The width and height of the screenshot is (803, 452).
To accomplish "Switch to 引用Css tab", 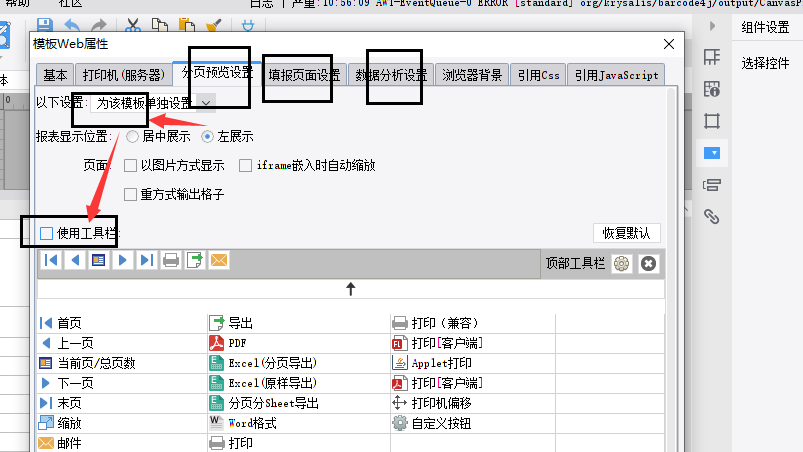I will pos(538,75).
